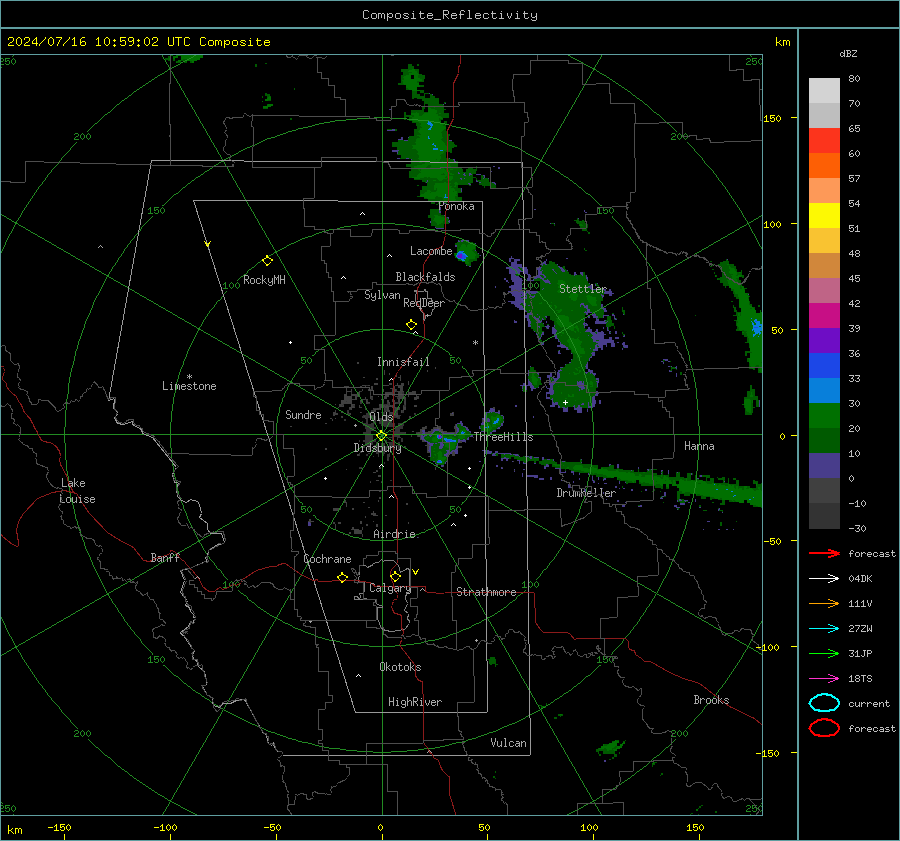This screenshot has height=841, width=900.
Task: Click the RockyMH label
Action: pos(264,280)
